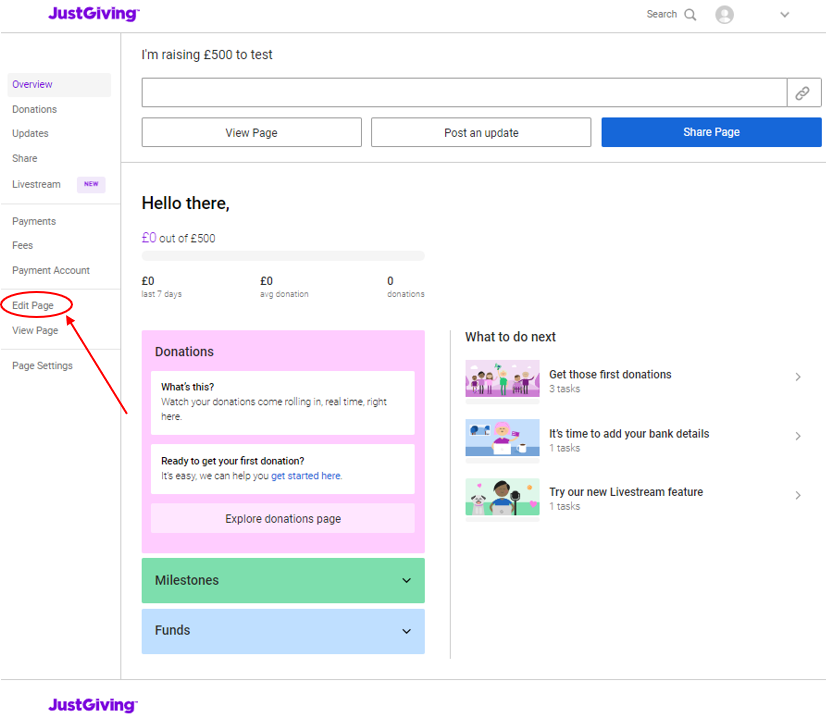Expand Get those first donations chevron
The height and width of the screenshot is (714, 826).
tap(798, 377)
